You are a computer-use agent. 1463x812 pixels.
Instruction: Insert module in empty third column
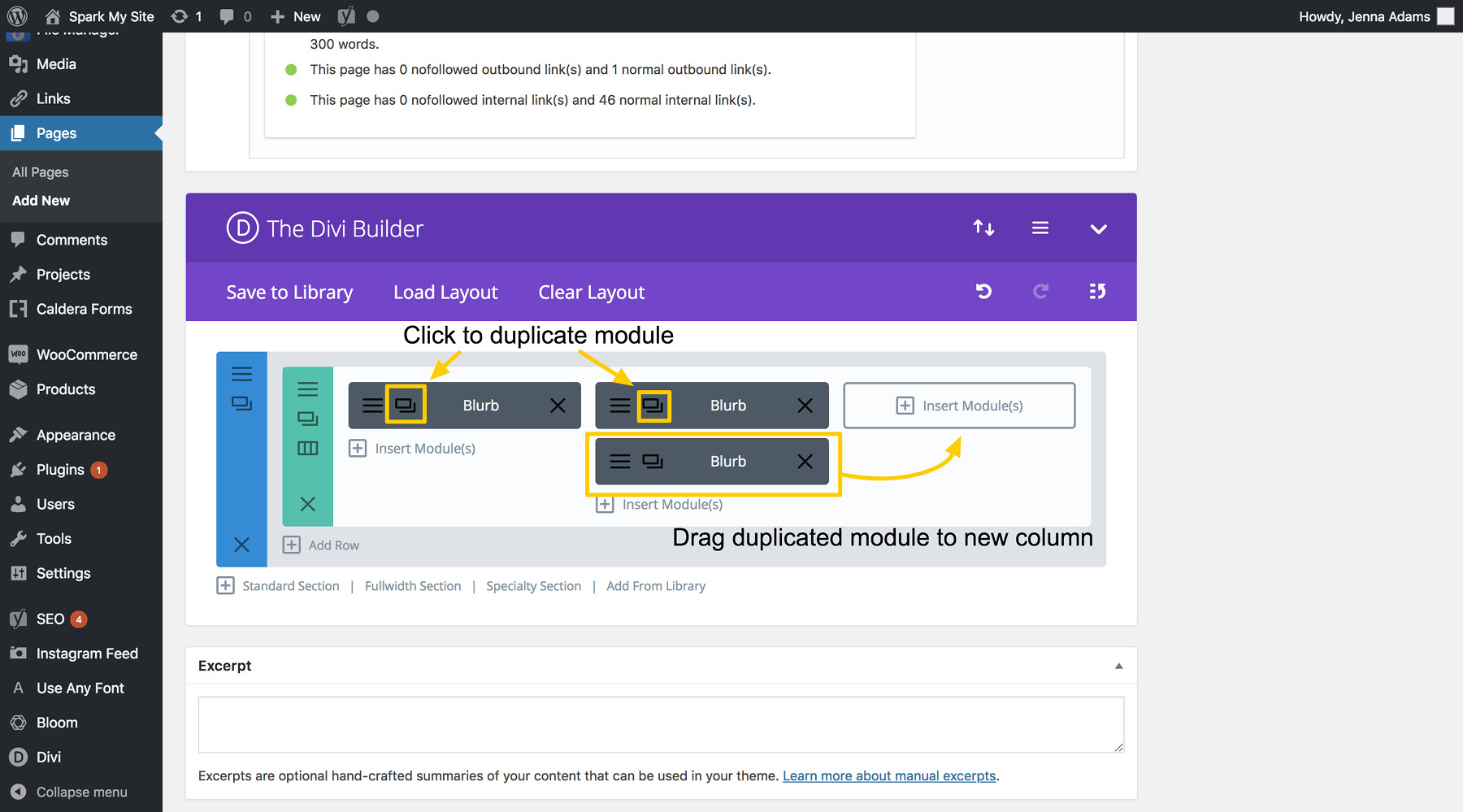(x=959, y=406)
